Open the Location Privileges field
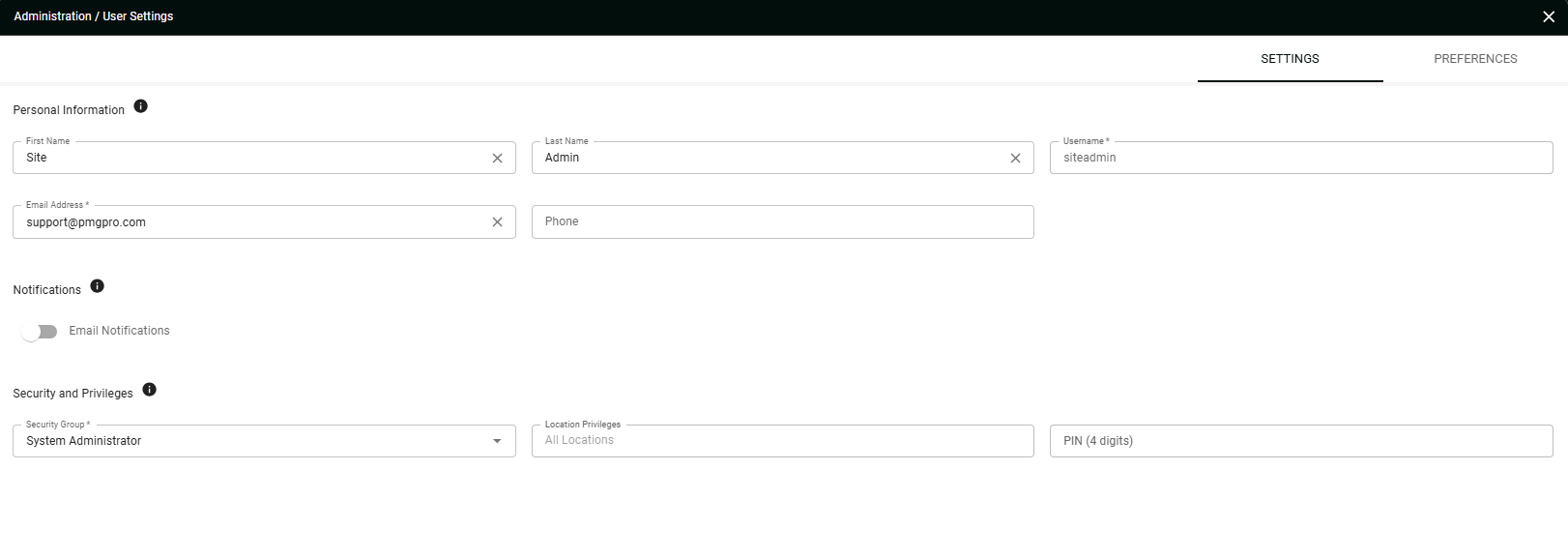The width and height of the screenshot is (1568, 558). [783, 441]
